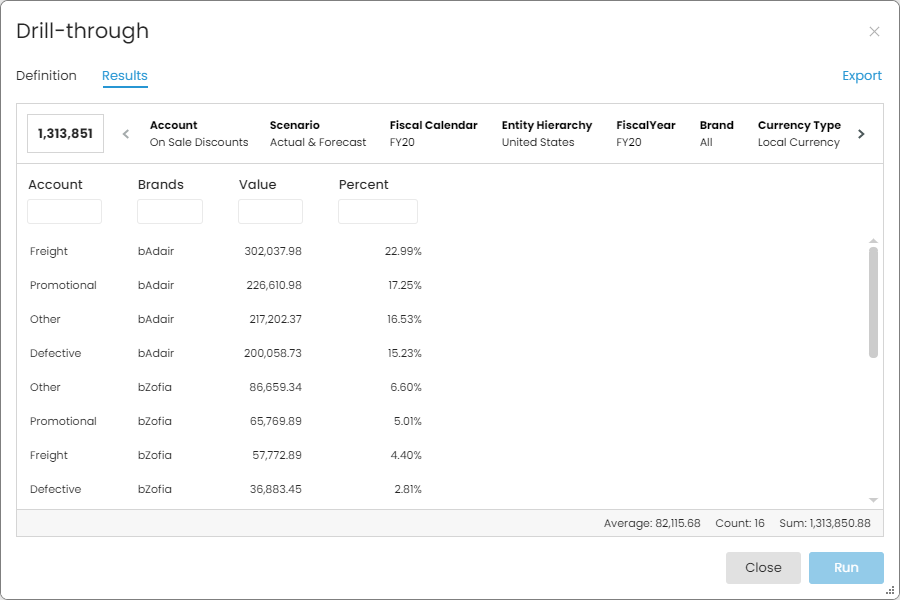The width and height of the screenshot is (900, 600).
Task: Click the Value column header
Action: pos(258,185)
